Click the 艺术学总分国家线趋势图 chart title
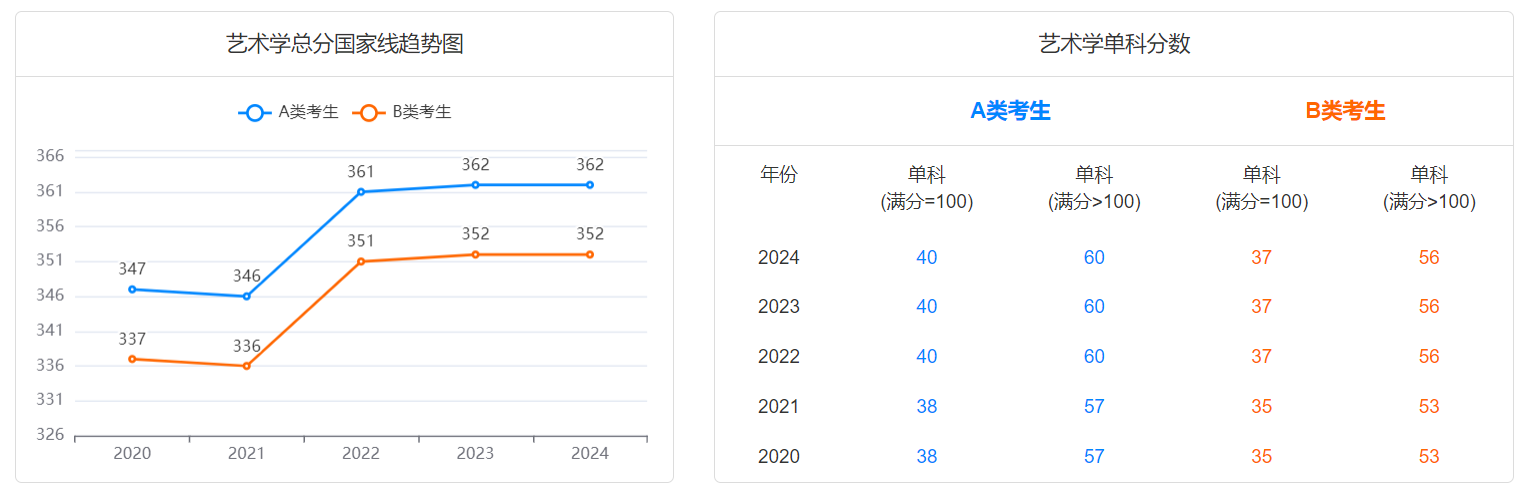Image resolution: width=1528 pixels, height=493 pixels. click(345, 44)
